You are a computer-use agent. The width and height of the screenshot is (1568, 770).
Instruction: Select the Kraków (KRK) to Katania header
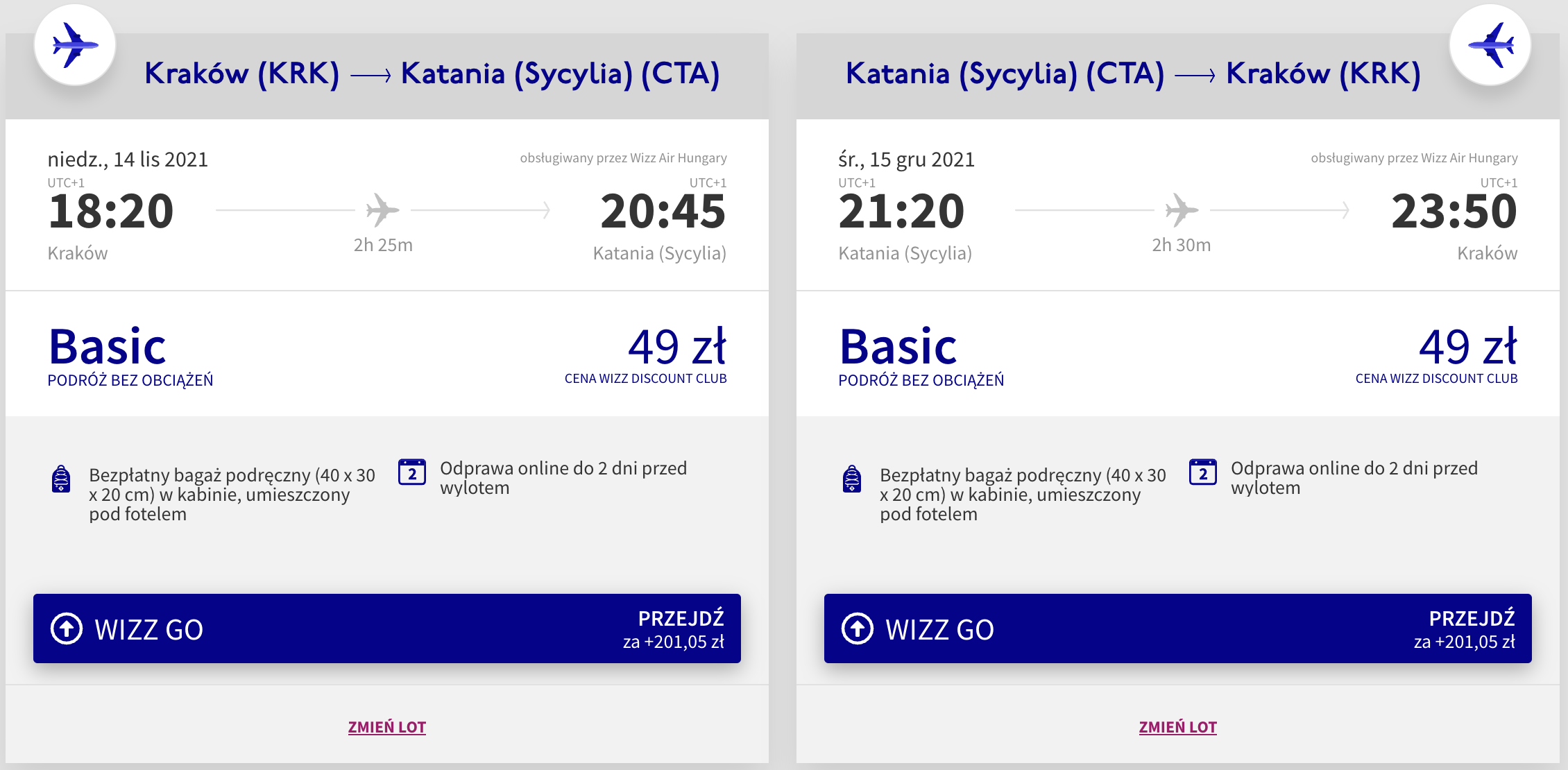pos(432,74)
